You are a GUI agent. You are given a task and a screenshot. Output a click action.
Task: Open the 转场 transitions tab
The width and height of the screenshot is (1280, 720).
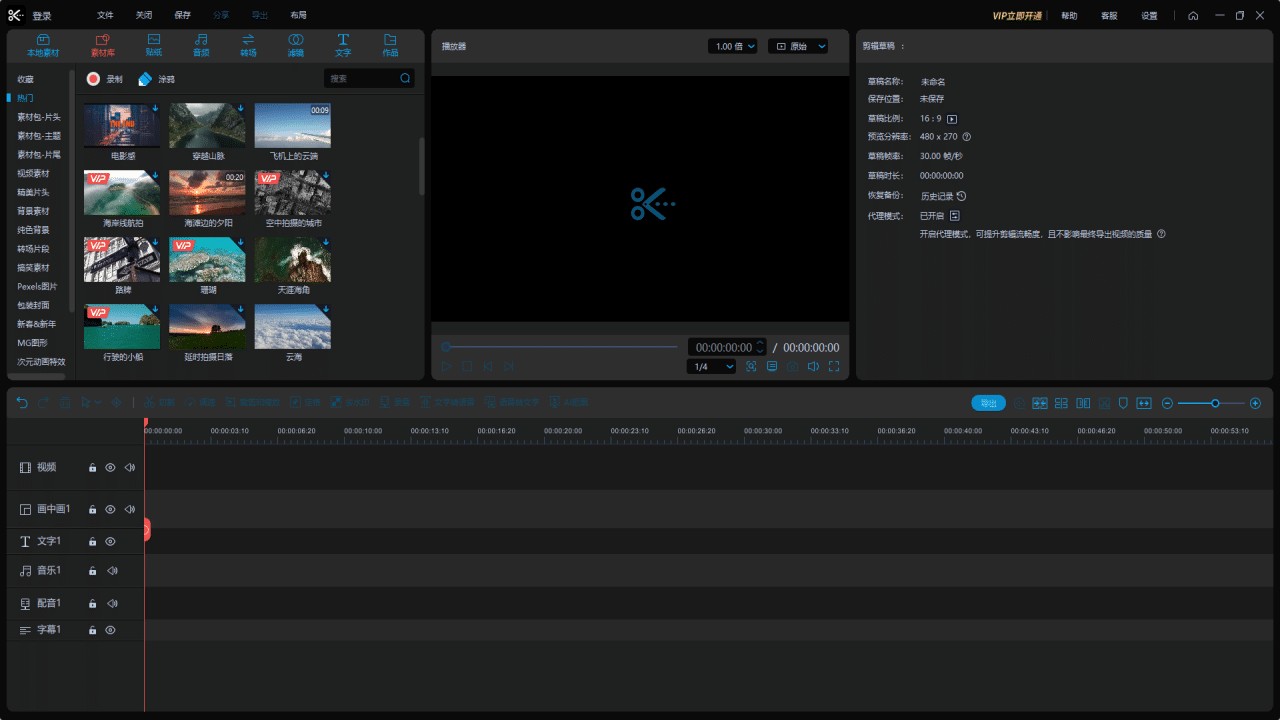pyautogui.click(x=248, y=45)
